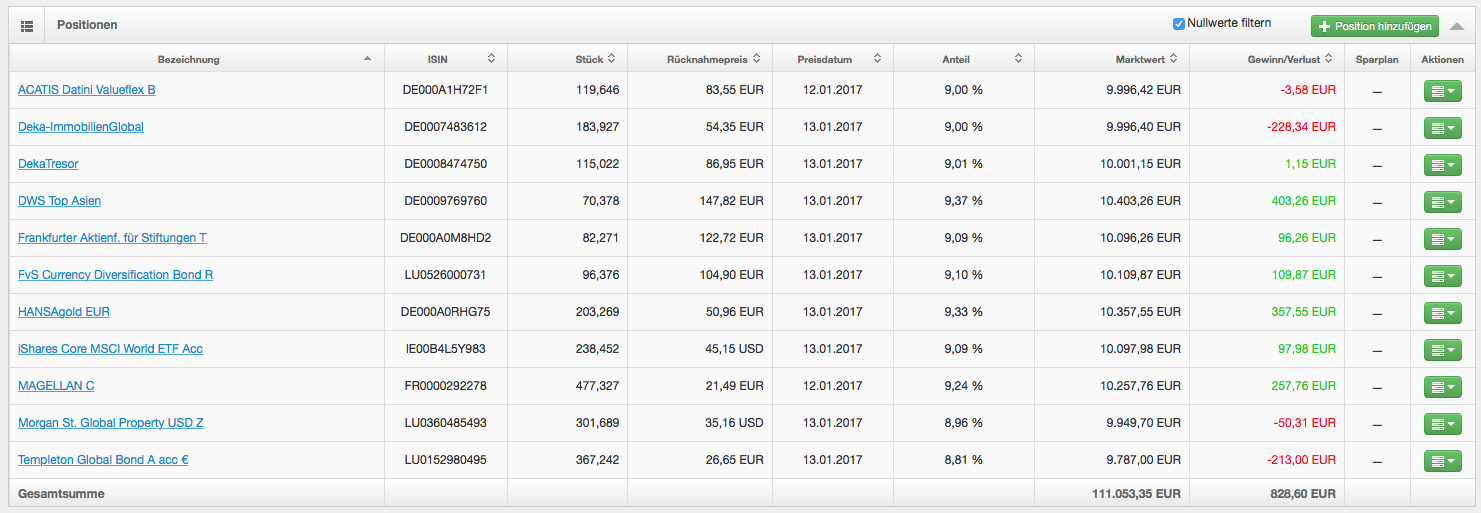The image size is (1481, 513).
Task: Collapse the Positionen panel with the arrow
Action: [x=1457, y=26]
